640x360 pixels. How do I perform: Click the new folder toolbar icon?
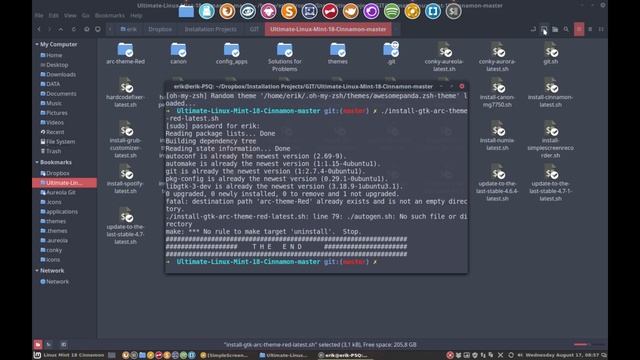click(x=555, y=29)
